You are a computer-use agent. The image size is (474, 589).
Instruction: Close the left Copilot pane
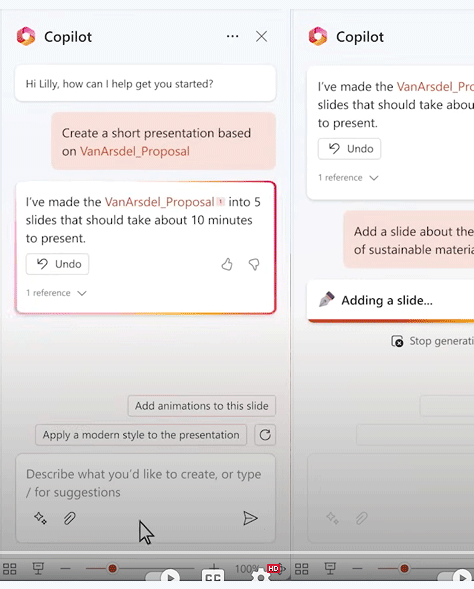[261, 36]
